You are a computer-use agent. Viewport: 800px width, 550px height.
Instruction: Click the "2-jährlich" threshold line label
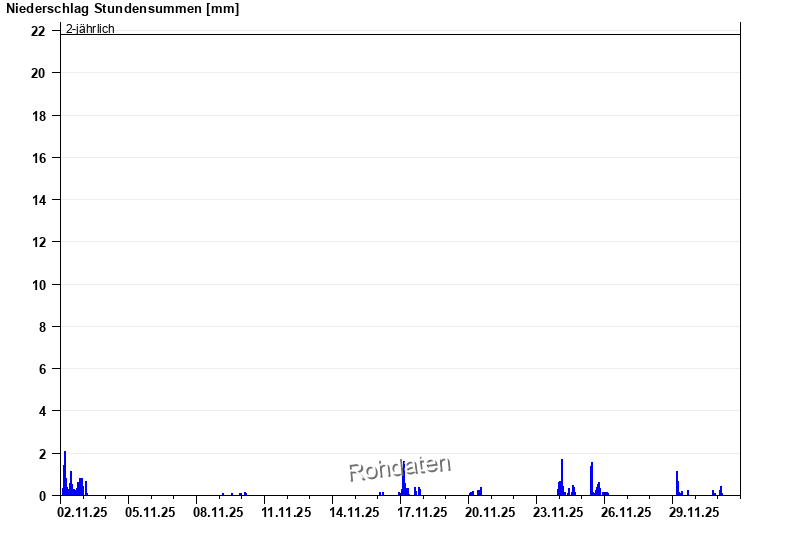[90, 28]
